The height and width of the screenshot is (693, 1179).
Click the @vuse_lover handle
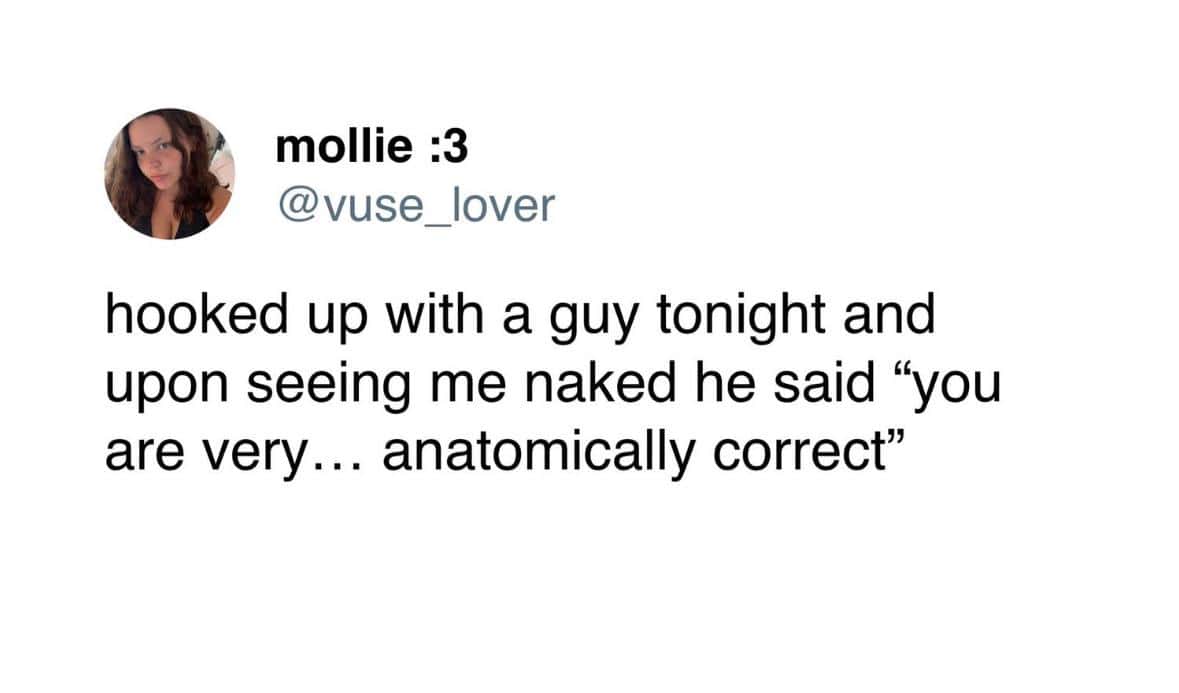coord(413,205)
